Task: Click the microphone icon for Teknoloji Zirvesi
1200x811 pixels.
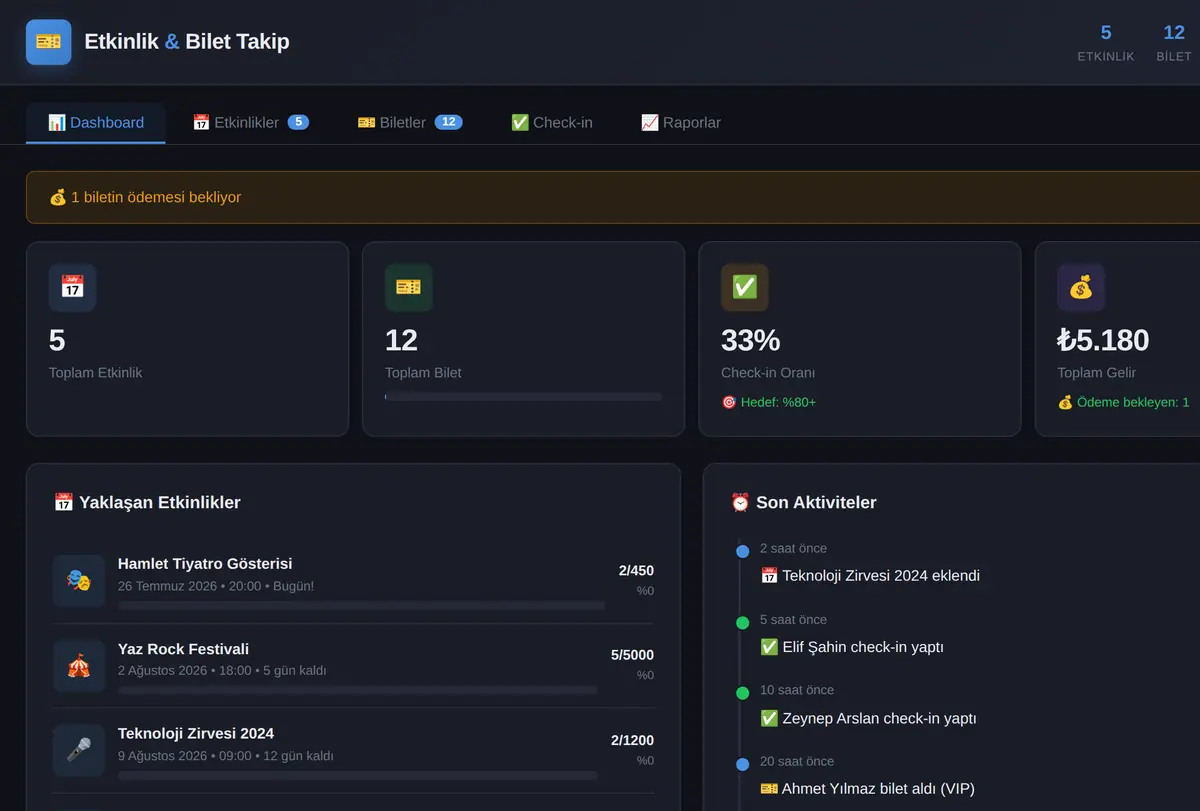Action: (79, 750)
